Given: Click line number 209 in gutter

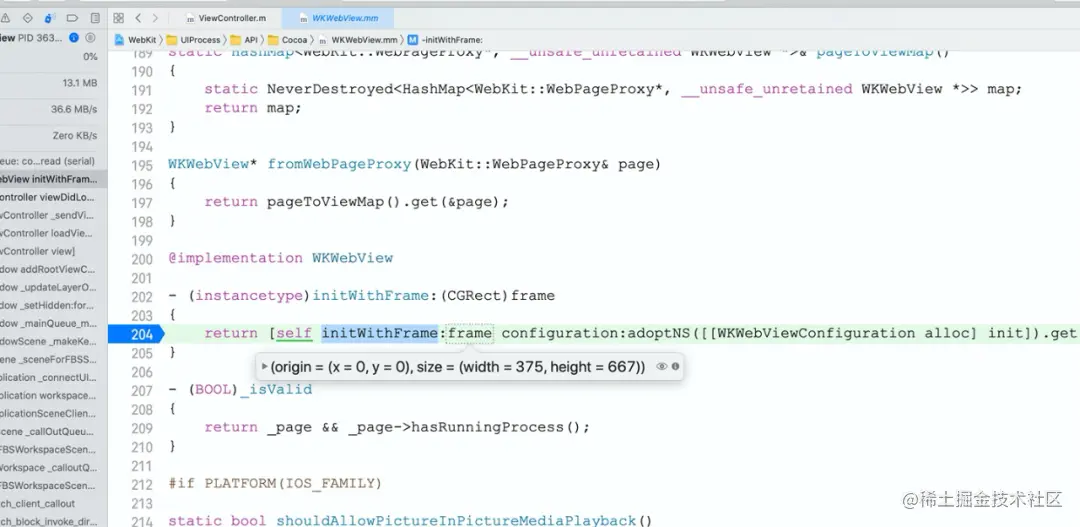Looking at the screenshot, I should coord(141,428).
